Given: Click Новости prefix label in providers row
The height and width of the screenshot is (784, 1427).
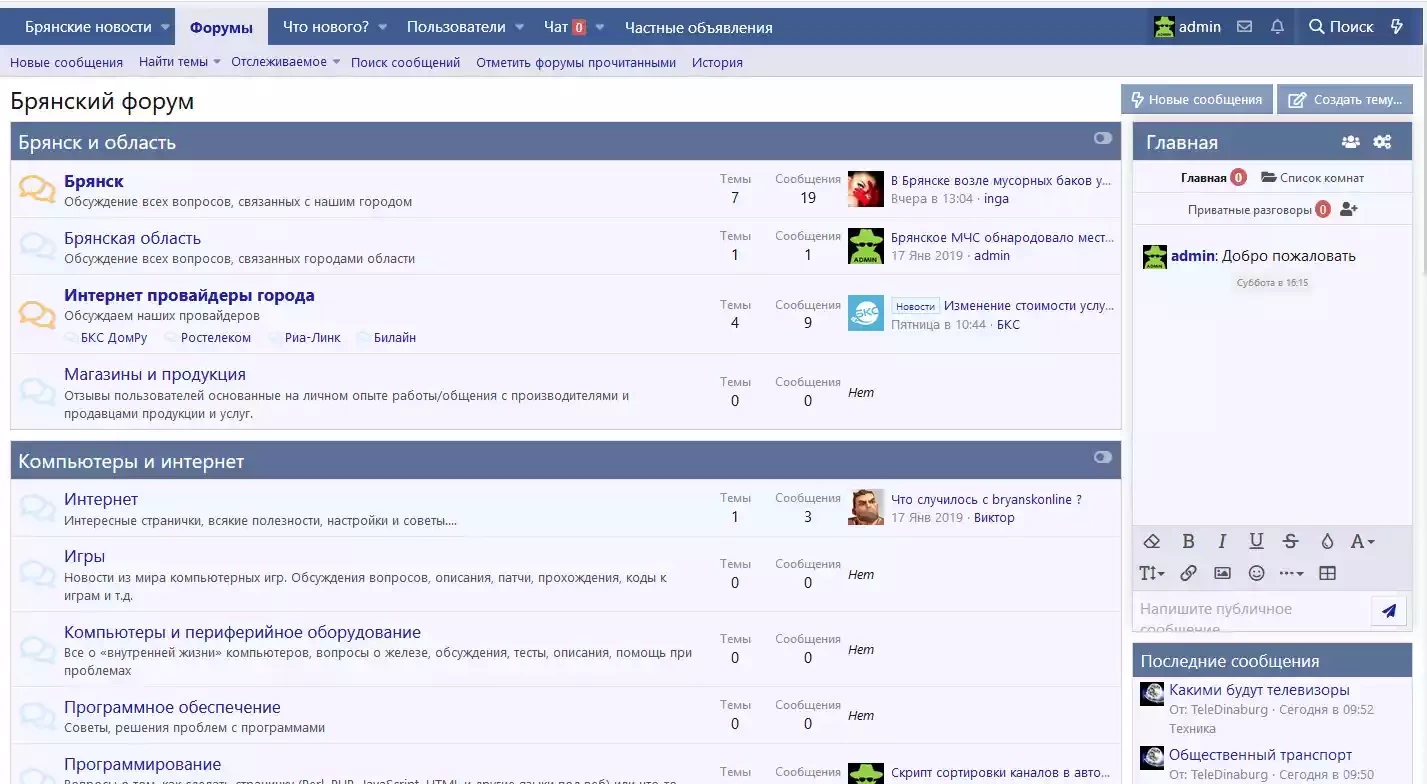Looking at the screenshot, I should pos(915,306).
